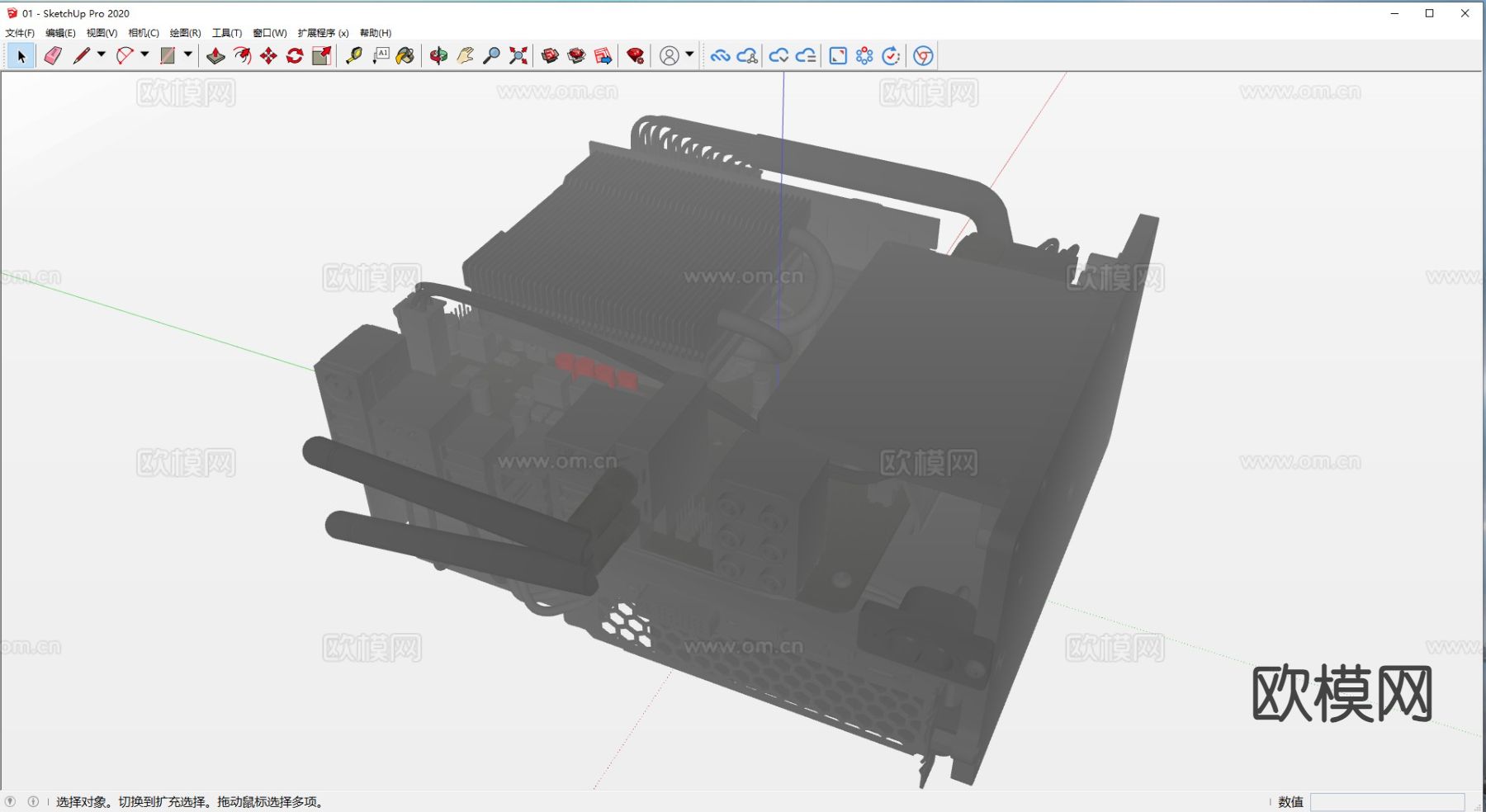Open the 相机(C) menu
This screenshot has height=812, width=1486.
click(144, 33)
